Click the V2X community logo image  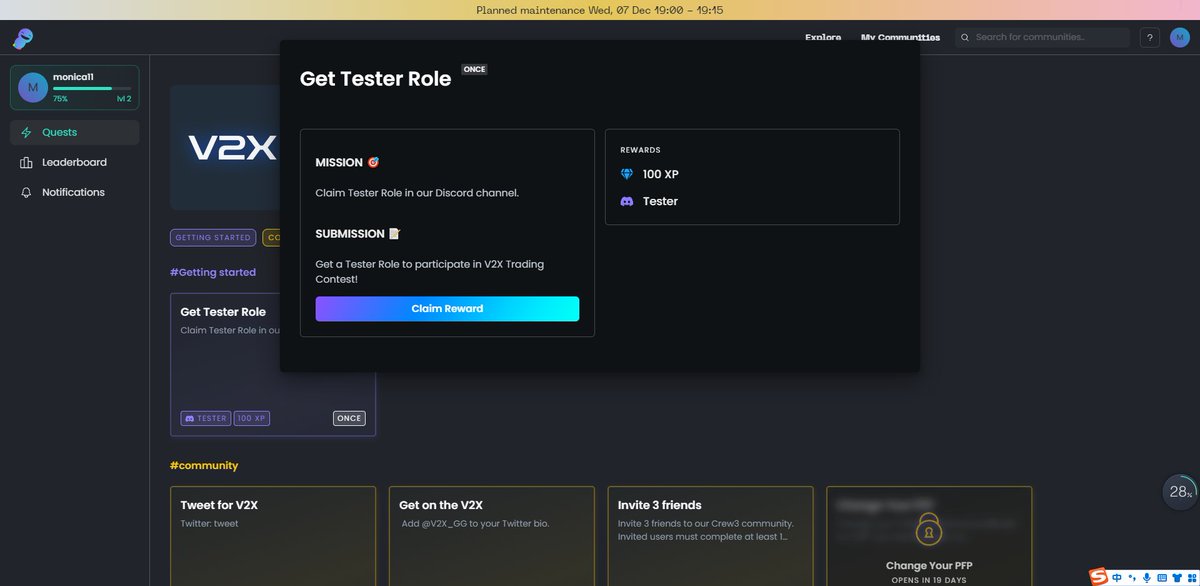click(225, 147)
